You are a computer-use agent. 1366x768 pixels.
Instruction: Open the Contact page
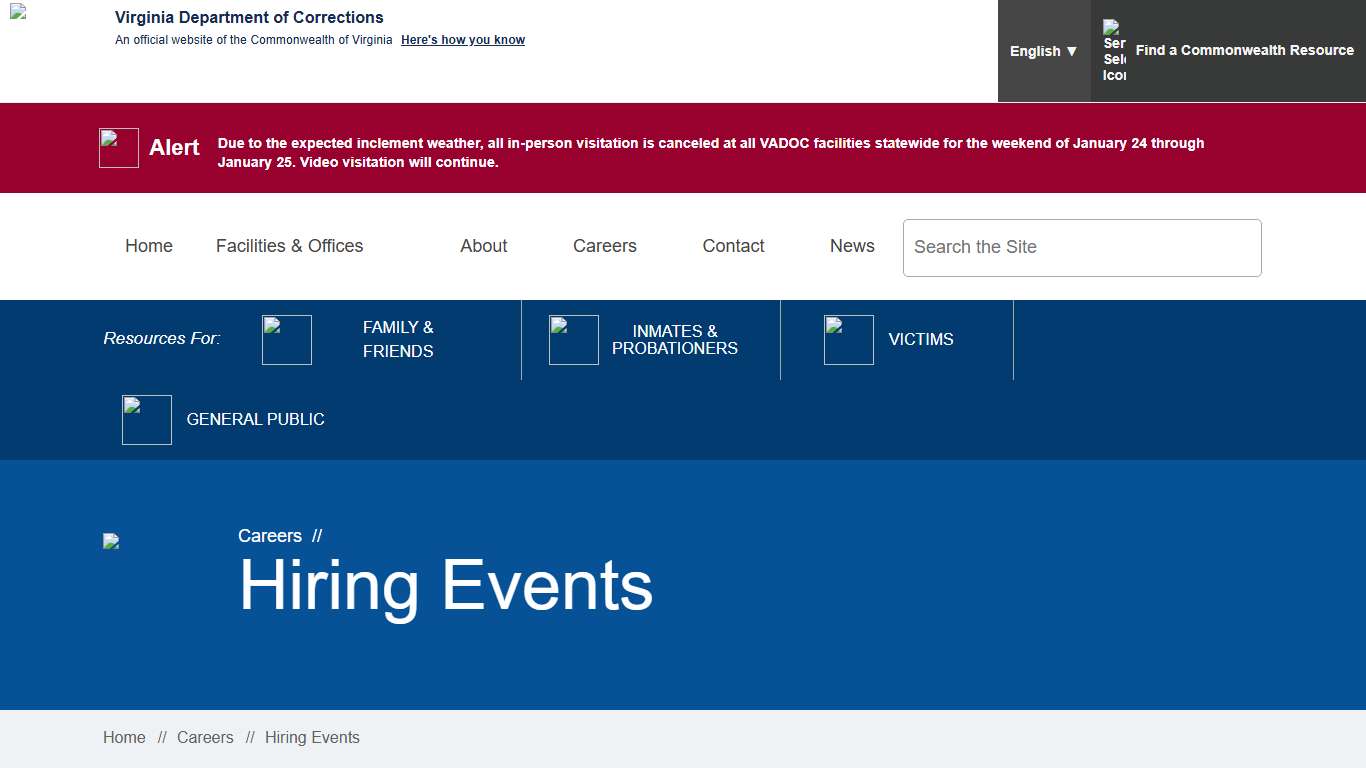(x=733, y=246)
